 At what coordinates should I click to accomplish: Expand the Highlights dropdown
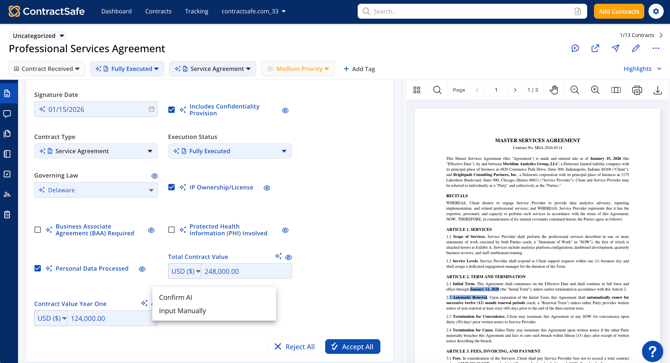[x=642, y=69]
